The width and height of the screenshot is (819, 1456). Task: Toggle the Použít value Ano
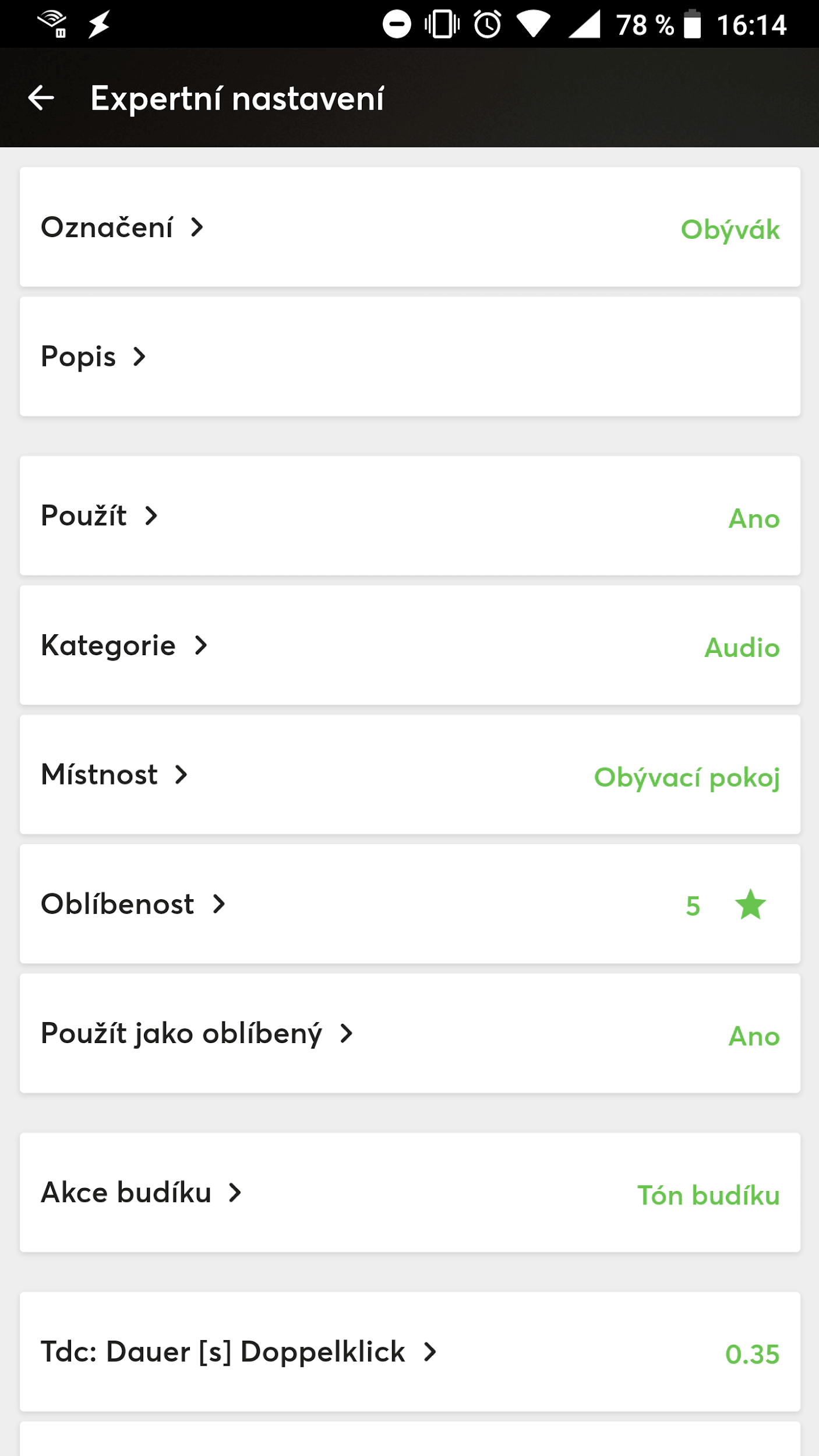click(754, 518)
